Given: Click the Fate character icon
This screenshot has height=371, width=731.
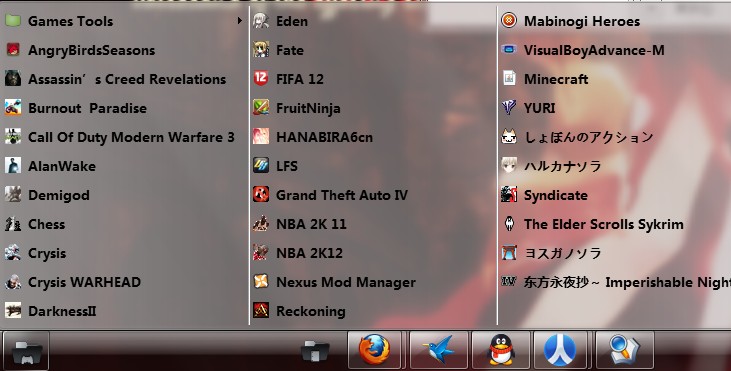Looking at the screenshot, I should (x=261, y=49).
